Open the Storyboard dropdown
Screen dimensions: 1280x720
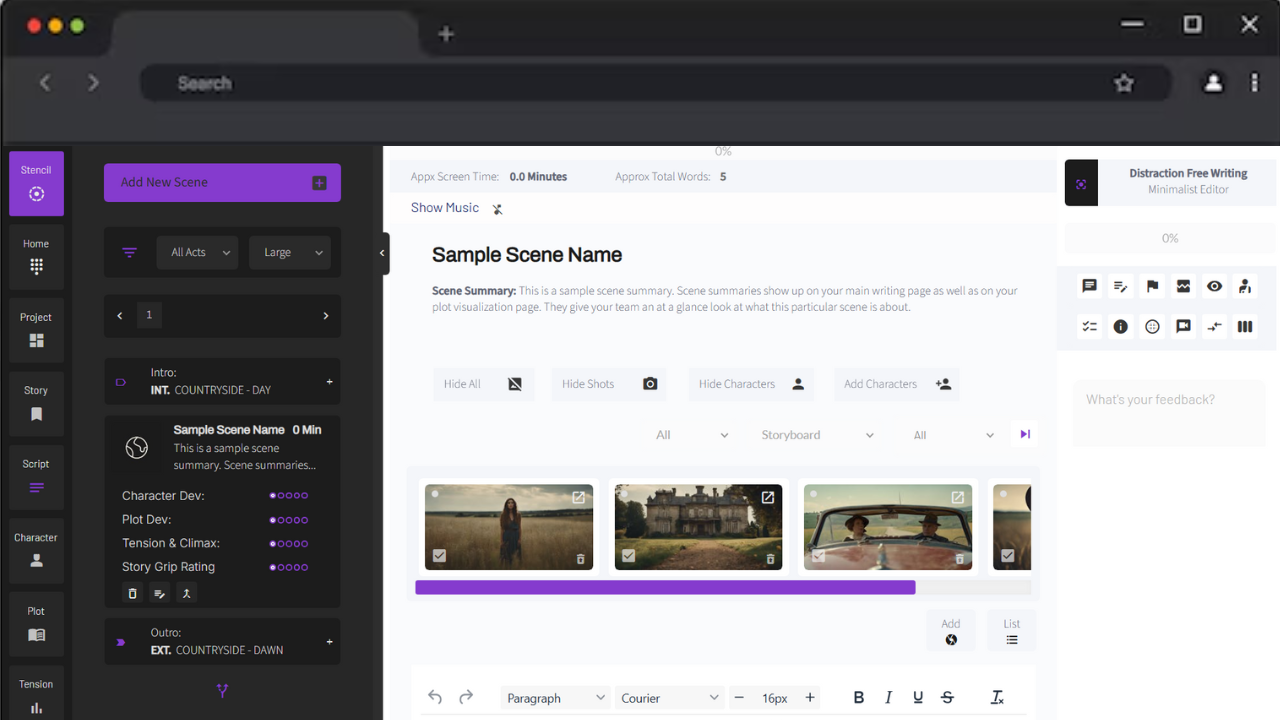click(818, 435)
